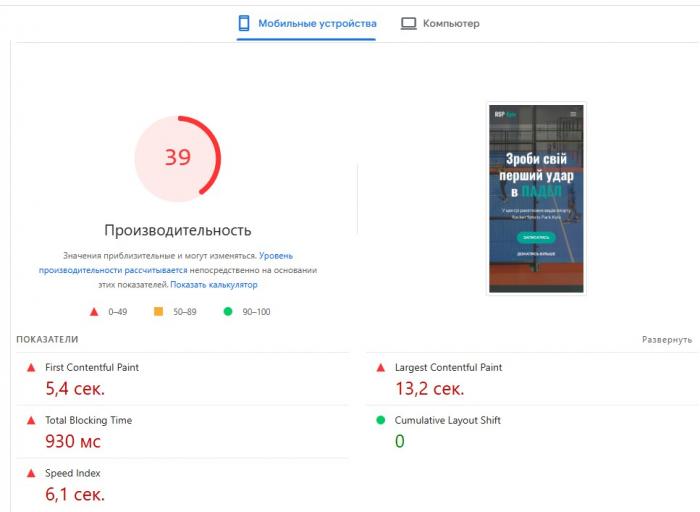Image resolution: width=700 pixels, height=512 pixels.
Task: Click the 5,4 сек. value
Action: click(x=75, y=389)
